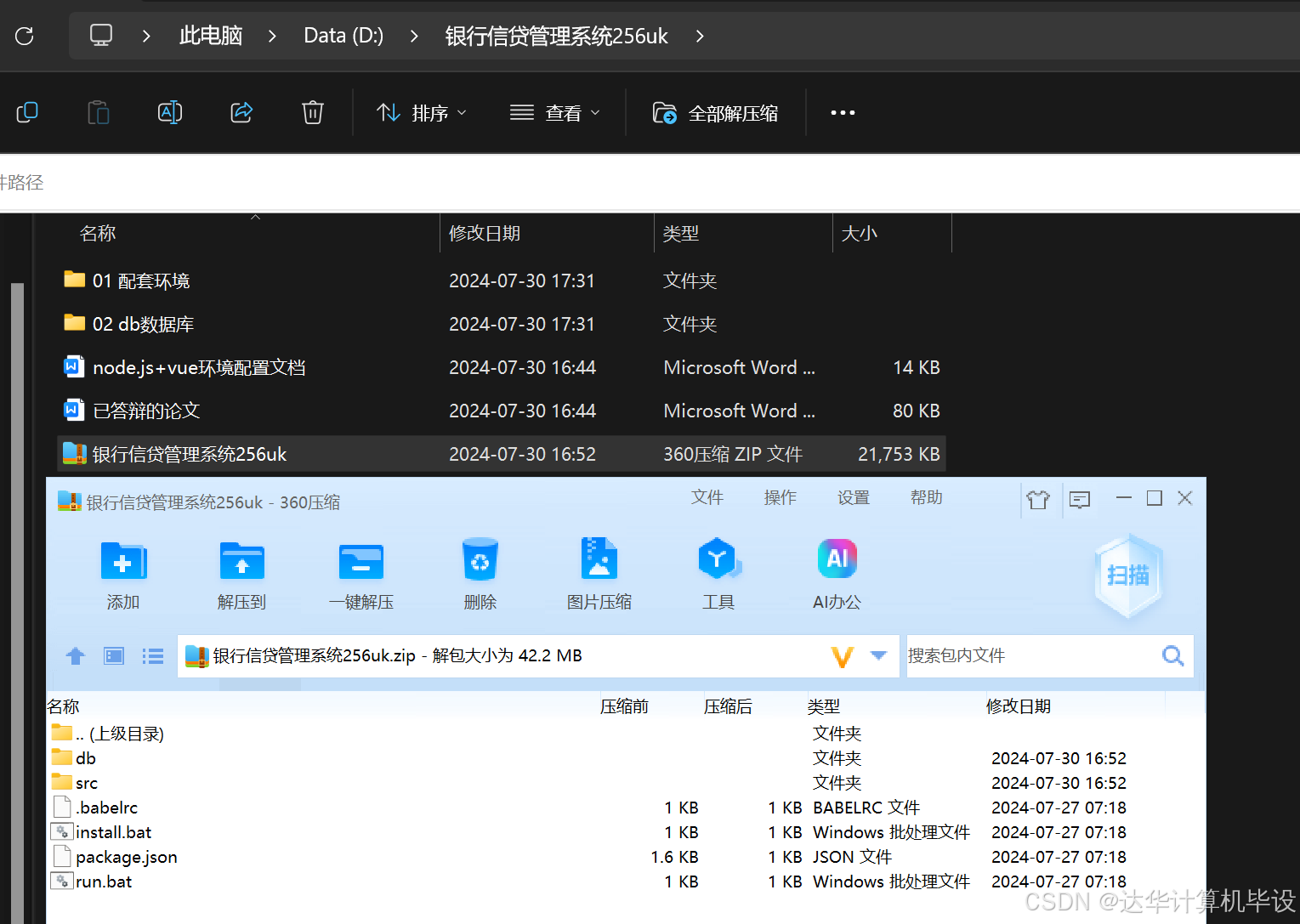Open the 排序 sort dropdown
Image resolution: width=1300 pixels, height=924 pixels.
422,113
